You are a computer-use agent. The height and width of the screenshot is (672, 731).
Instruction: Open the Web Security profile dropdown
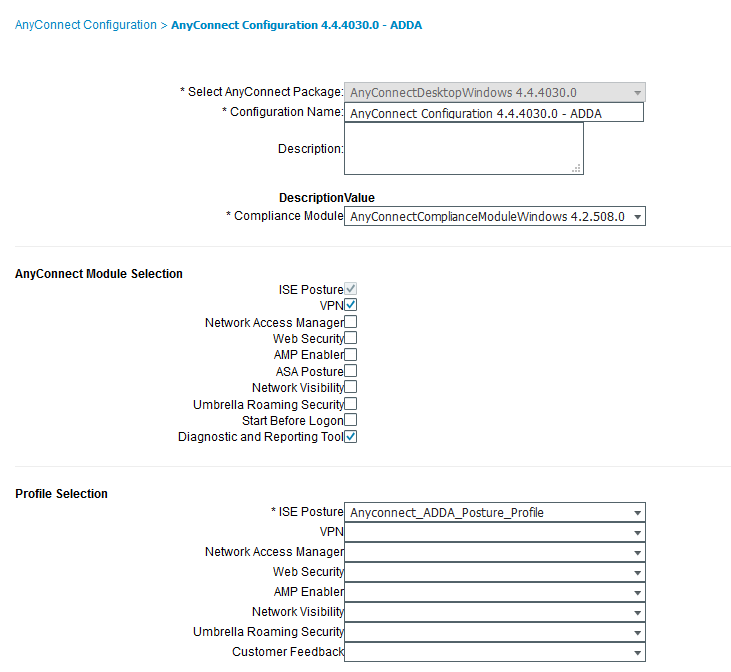point(495,572)
